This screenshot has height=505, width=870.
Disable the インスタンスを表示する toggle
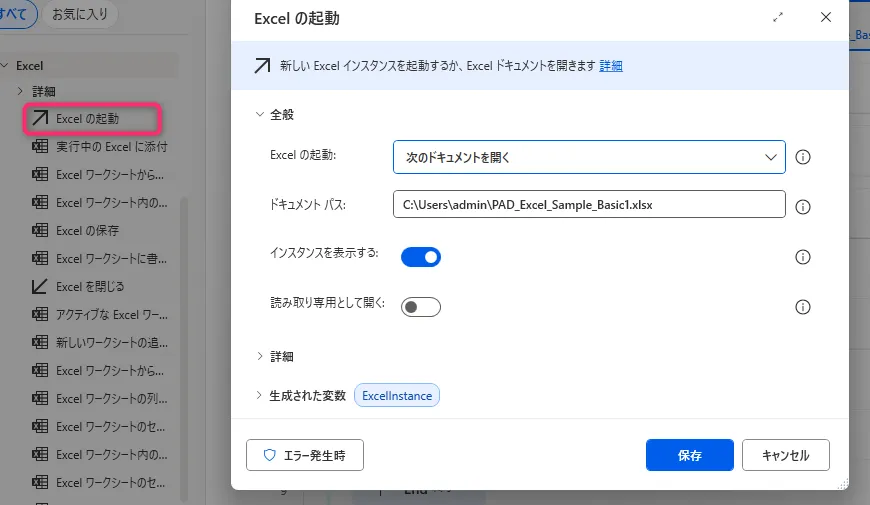pos(421,257)
